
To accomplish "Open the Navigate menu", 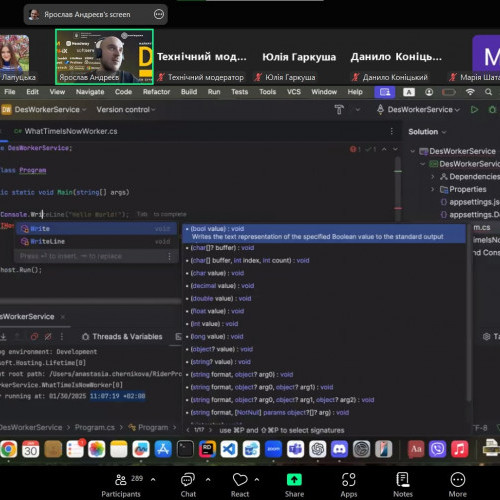I will pos(90,92).
